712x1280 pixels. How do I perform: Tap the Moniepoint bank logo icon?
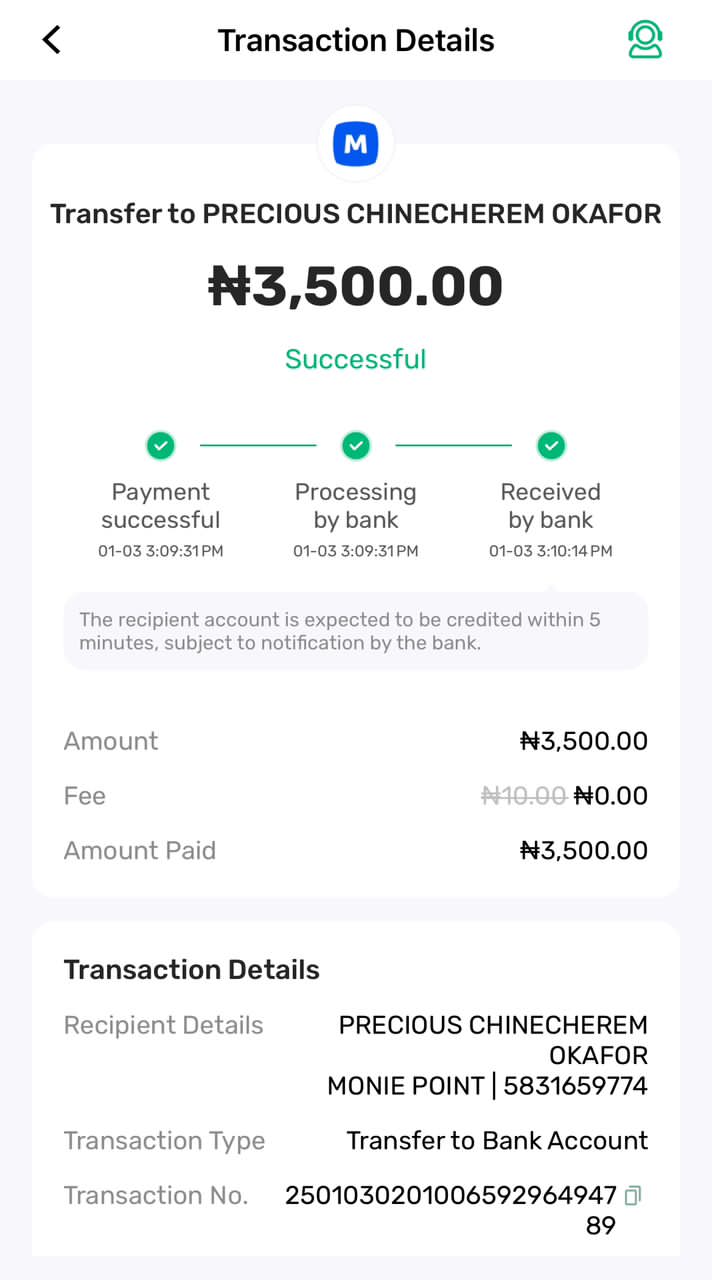(x=356, y=144)
